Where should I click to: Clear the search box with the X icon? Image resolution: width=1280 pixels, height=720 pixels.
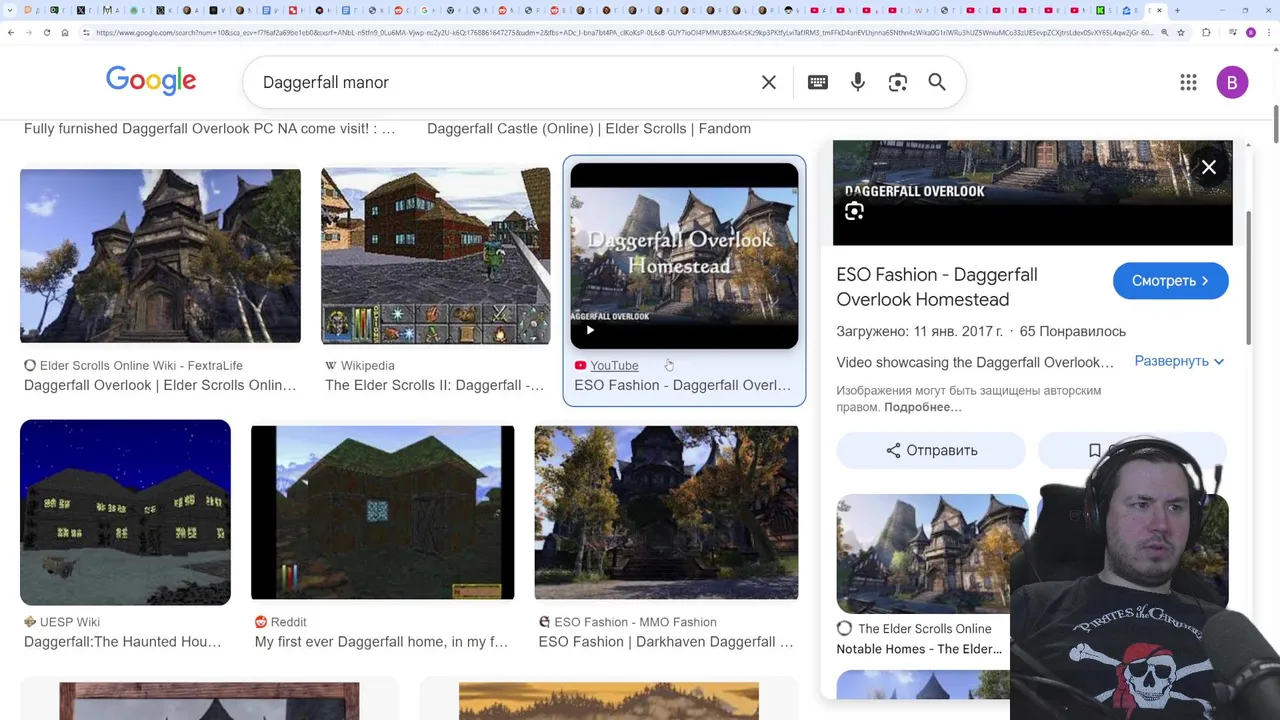(x=769, y=82)
